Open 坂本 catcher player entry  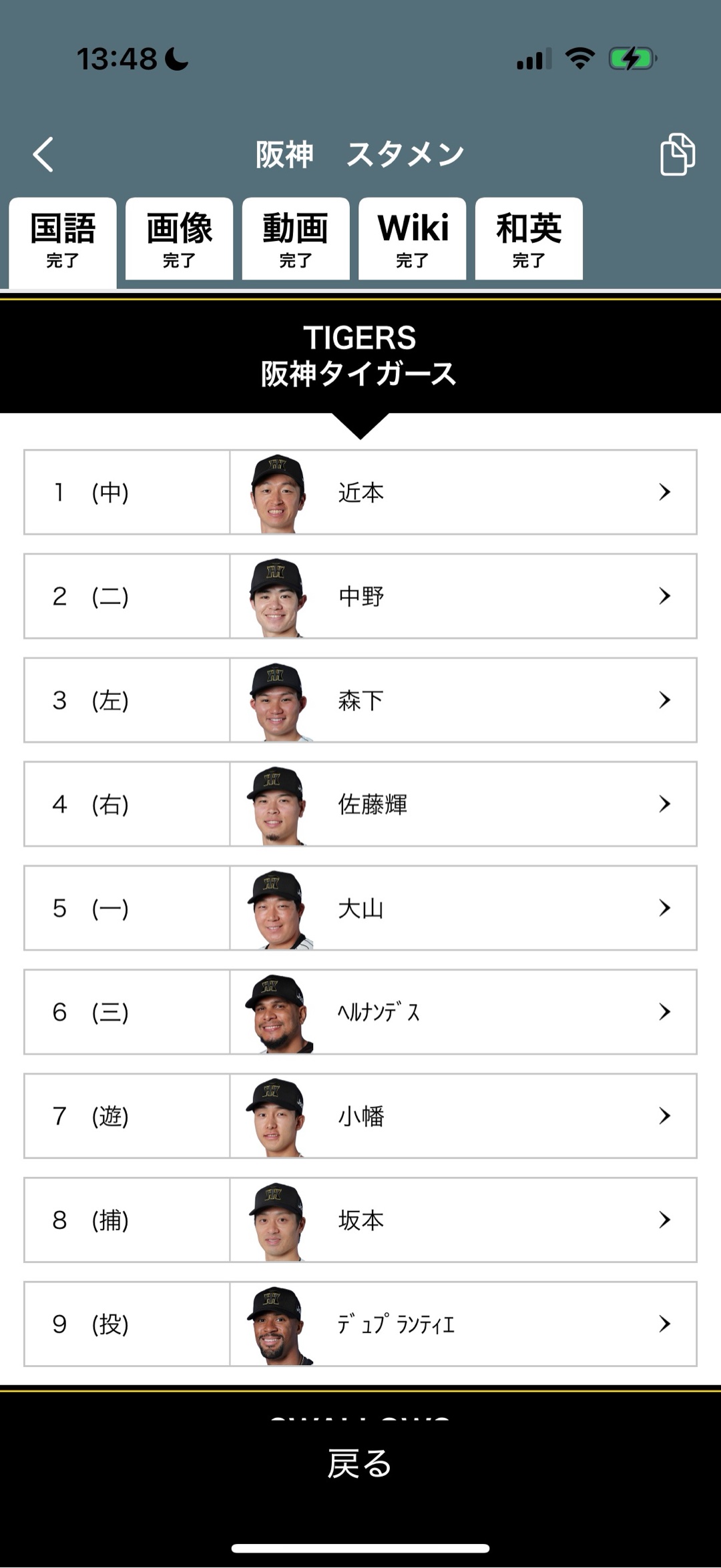coord(361,1220)
